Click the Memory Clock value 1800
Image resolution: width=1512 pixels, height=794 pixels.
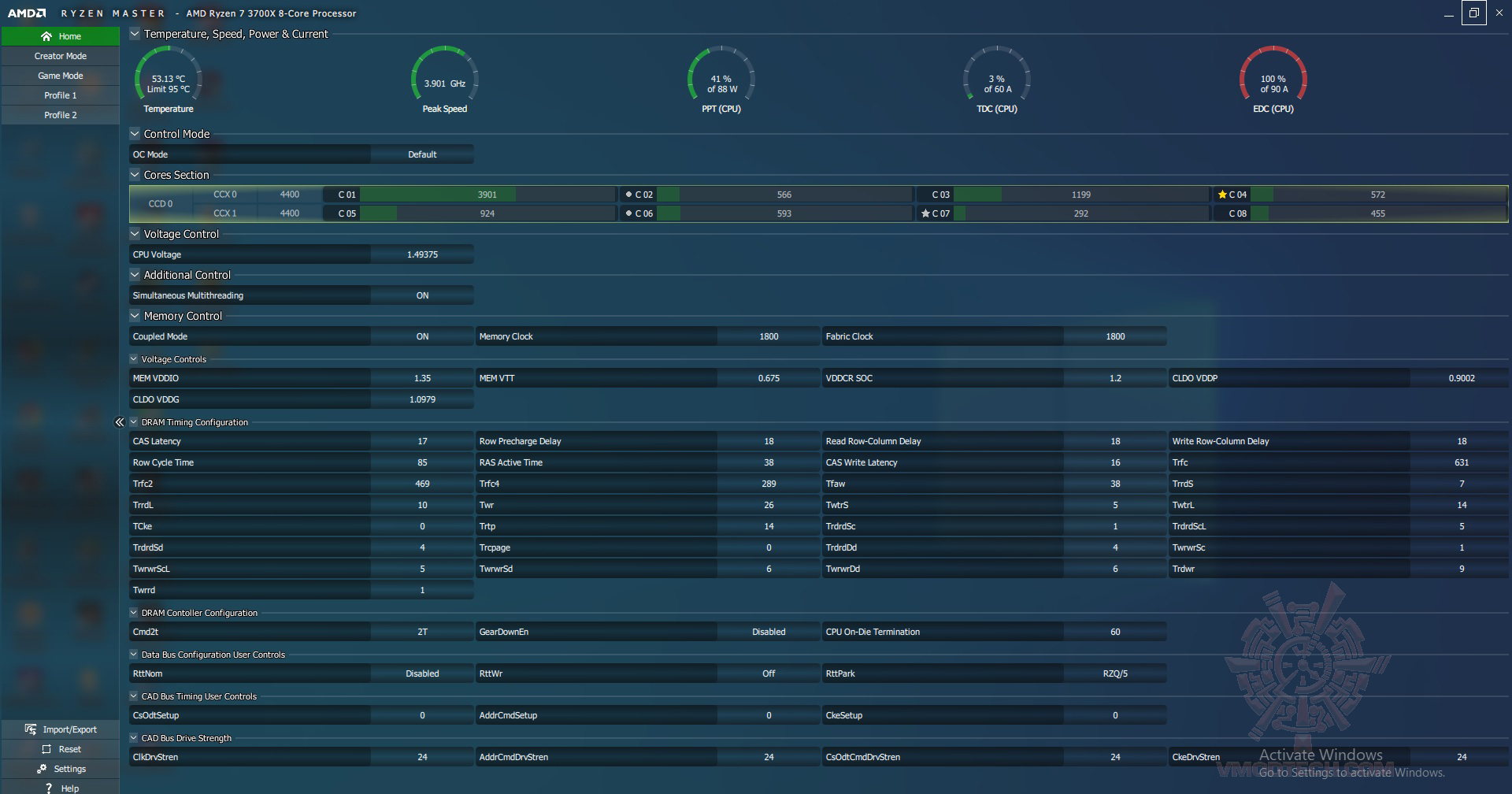click(x=769, y=336)
